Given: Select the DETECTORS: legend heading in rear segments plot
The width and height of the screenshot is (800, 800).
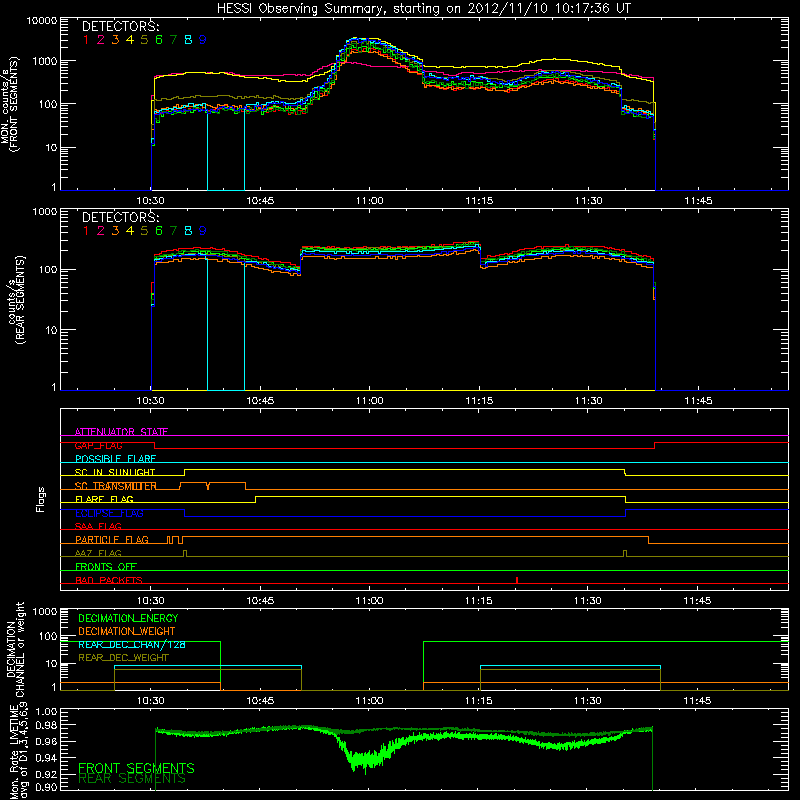Looking at the screenshot, I should coord(120,217).
